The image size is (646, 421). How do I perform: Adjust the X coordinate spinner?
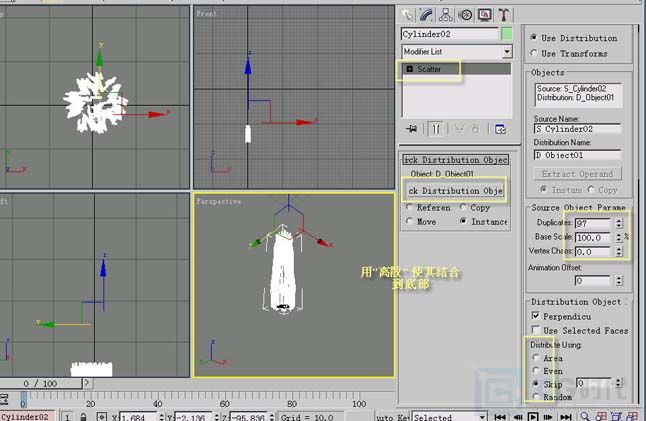click(162, 417)
